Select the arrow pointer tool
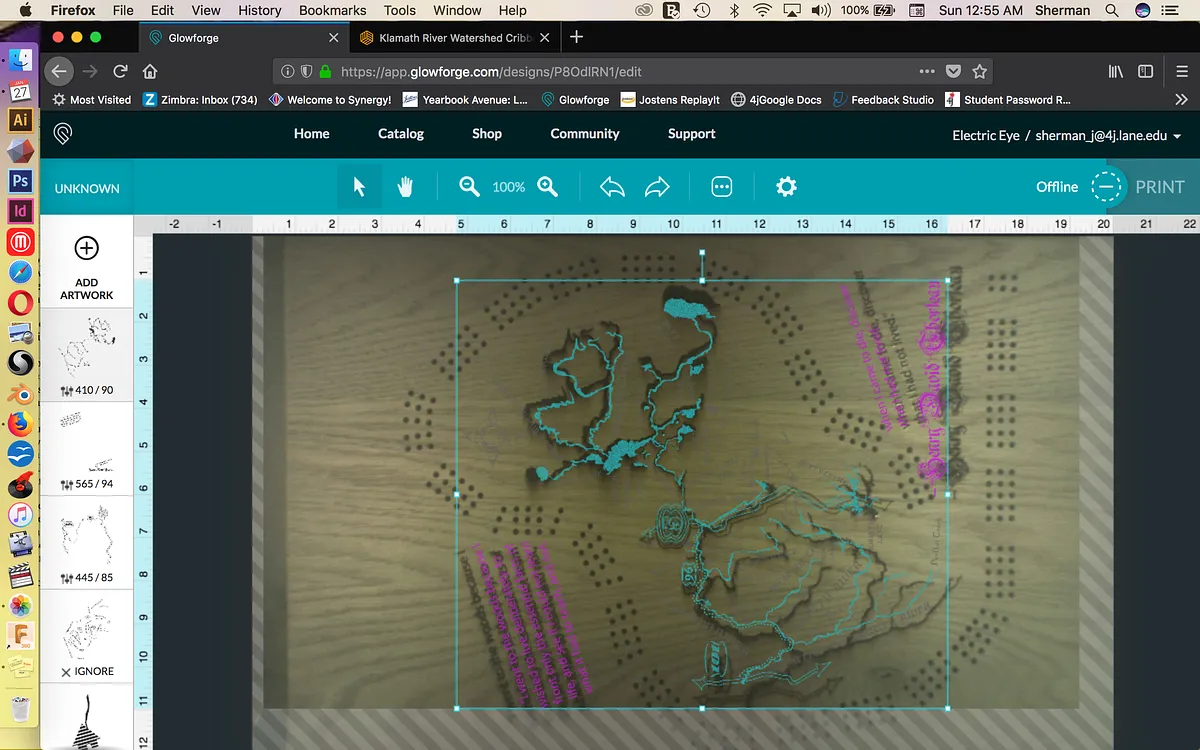This screenshot has height=750, width=1200. 359,187
